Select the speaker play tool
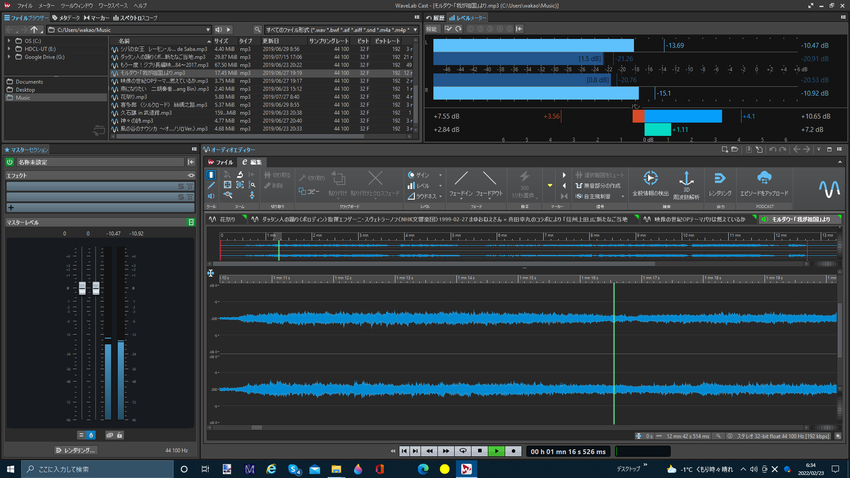This screenshot has height=478, width=850. click(211, 196)
